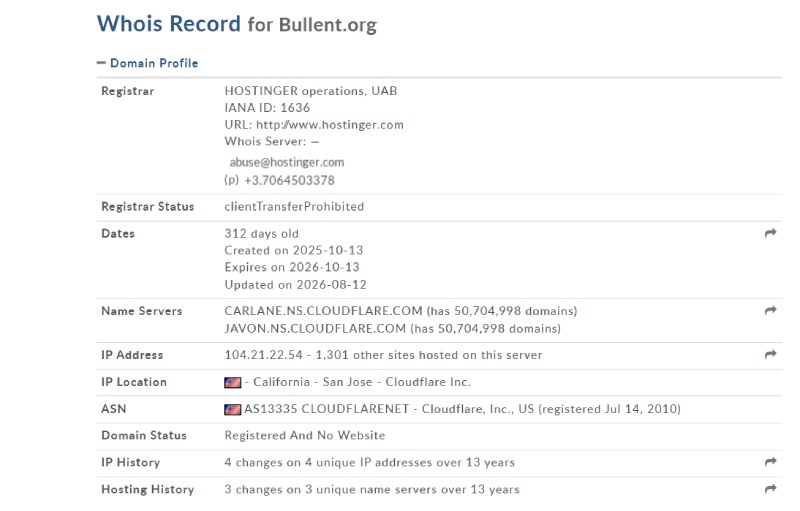Click the Domain Status row label
Image resolution: width=800 pixels, height=511 pixels.
point(144,436)
